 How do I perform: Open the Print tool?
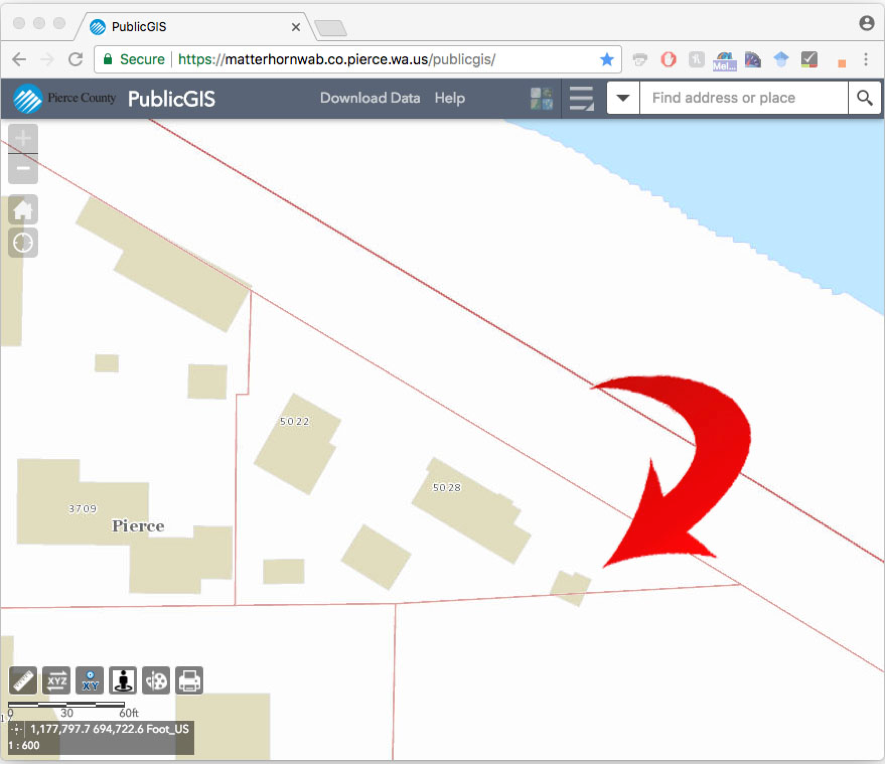tap(189, 680)
